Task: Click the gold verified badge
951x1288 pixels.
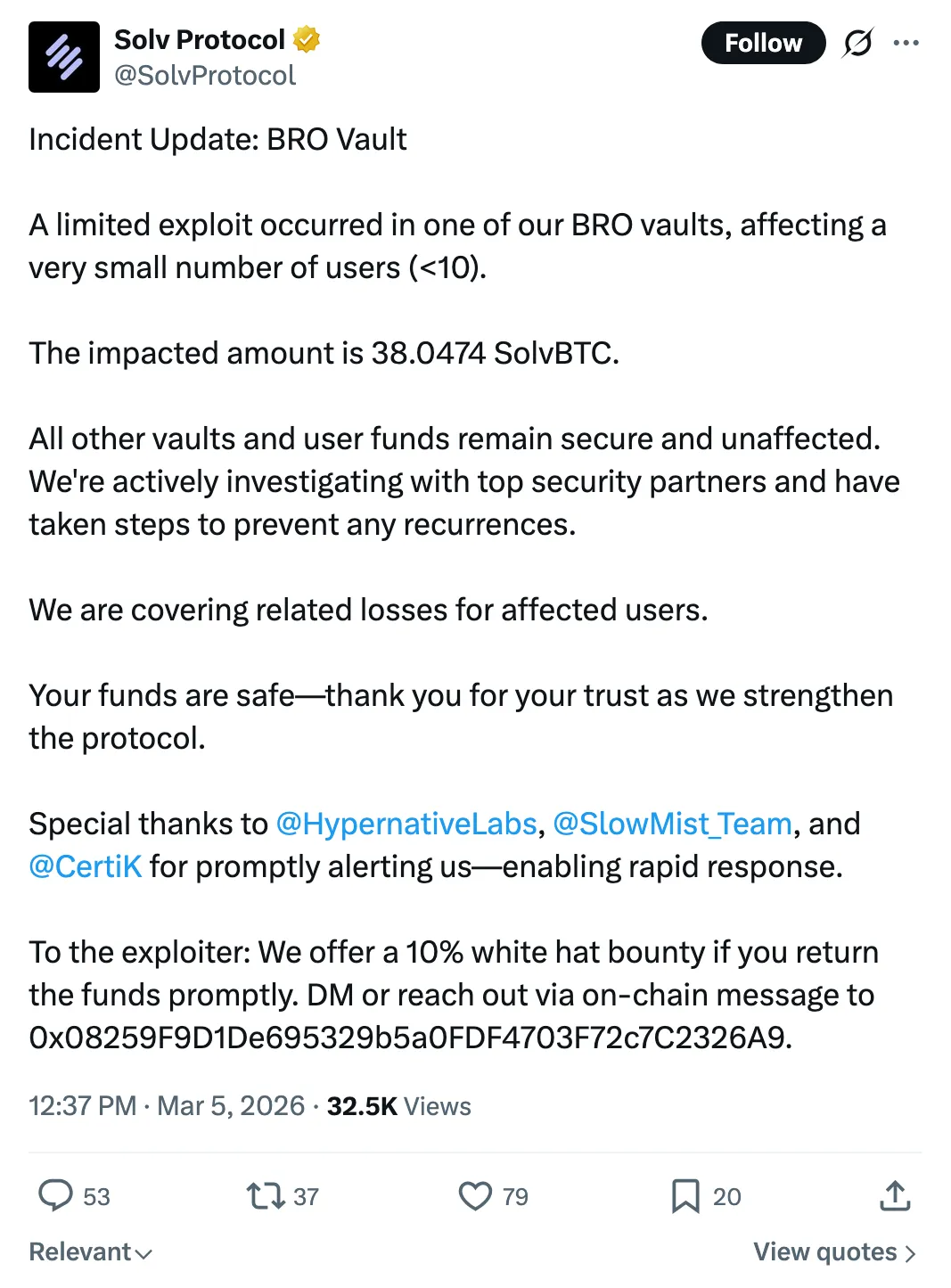Action: point(307,40)
